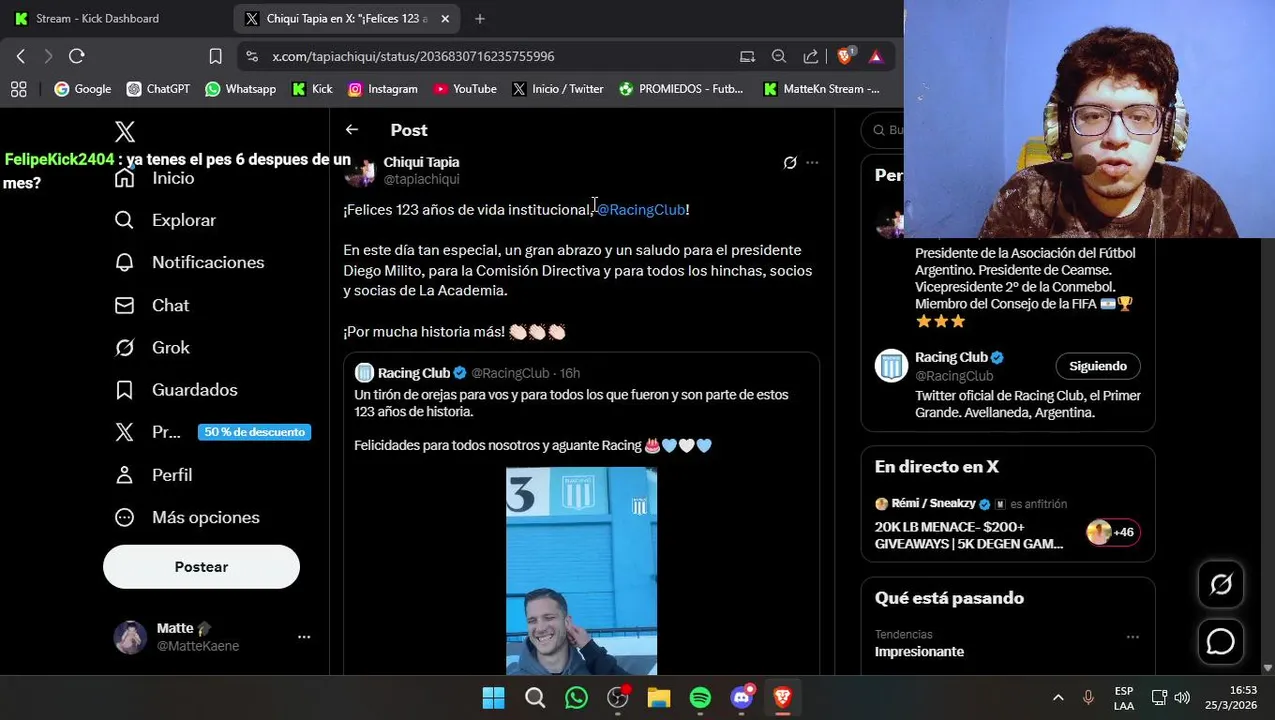Viewport: 1275px width, 720px height.
Task: Open the ChatGPT bookmark
Action: (x=158, y=89)
